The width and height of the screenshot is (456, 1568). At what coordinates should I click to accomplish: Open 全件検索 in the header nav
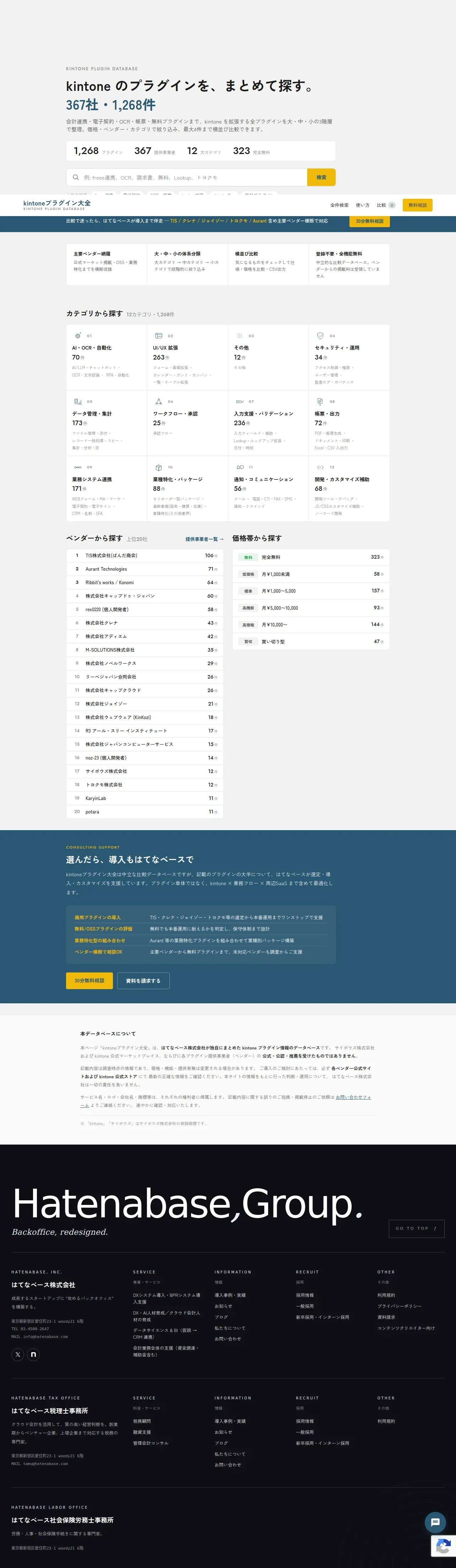[339, 205]
